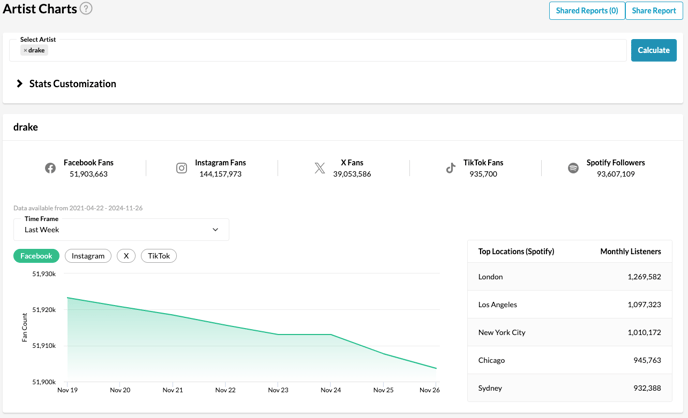Click the TikTok logo icon
The height and width of the screenshot is (418, 688).
coord(451,168)
